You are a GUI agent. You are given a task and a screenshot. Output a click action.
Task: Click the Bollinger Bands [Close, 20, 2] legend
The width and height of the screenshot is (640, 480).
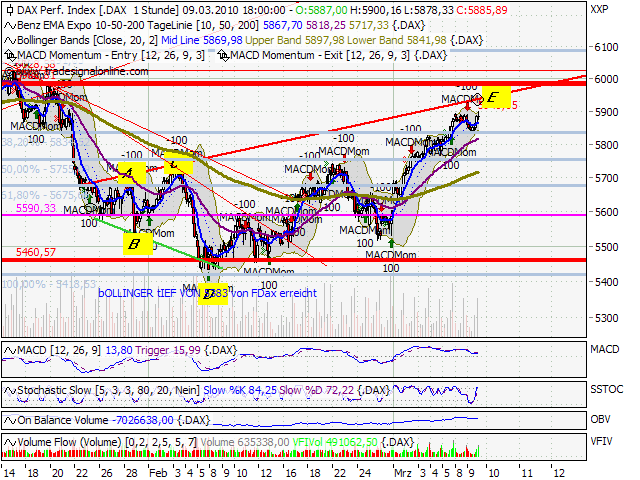click(87, 40)
